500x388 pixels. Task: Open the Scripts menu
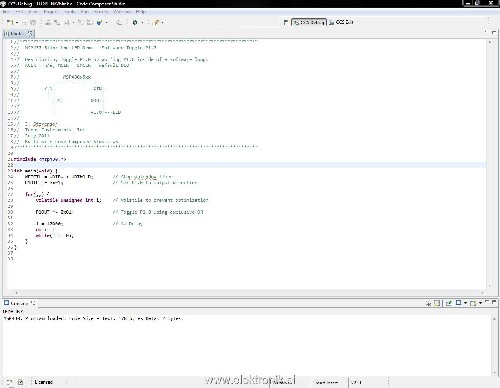[101, 12]
